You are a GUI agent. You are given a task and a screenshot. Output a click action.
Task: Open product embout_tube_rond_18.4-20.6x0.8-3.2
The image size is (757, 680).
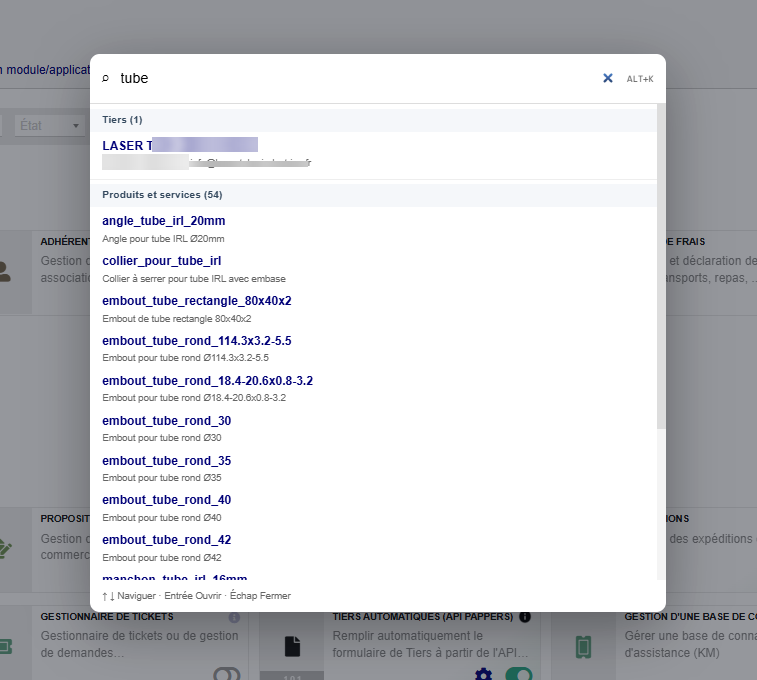tap(208, 381)
